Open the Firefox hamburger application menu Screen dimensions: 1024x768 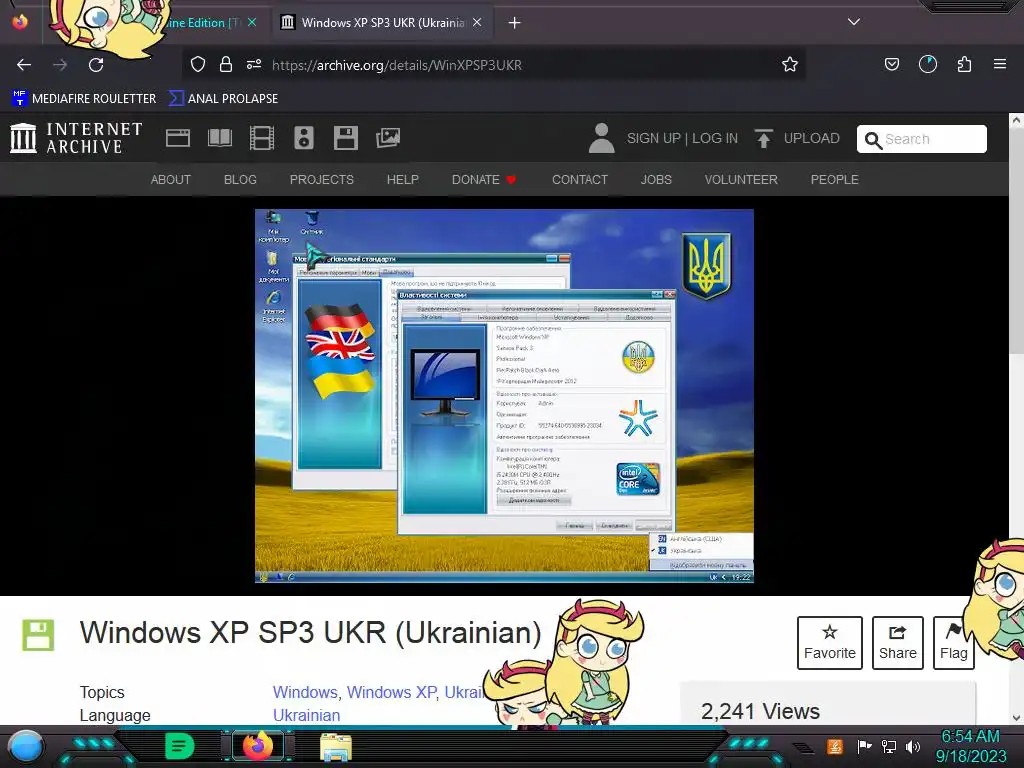click(x=999, y=64)
